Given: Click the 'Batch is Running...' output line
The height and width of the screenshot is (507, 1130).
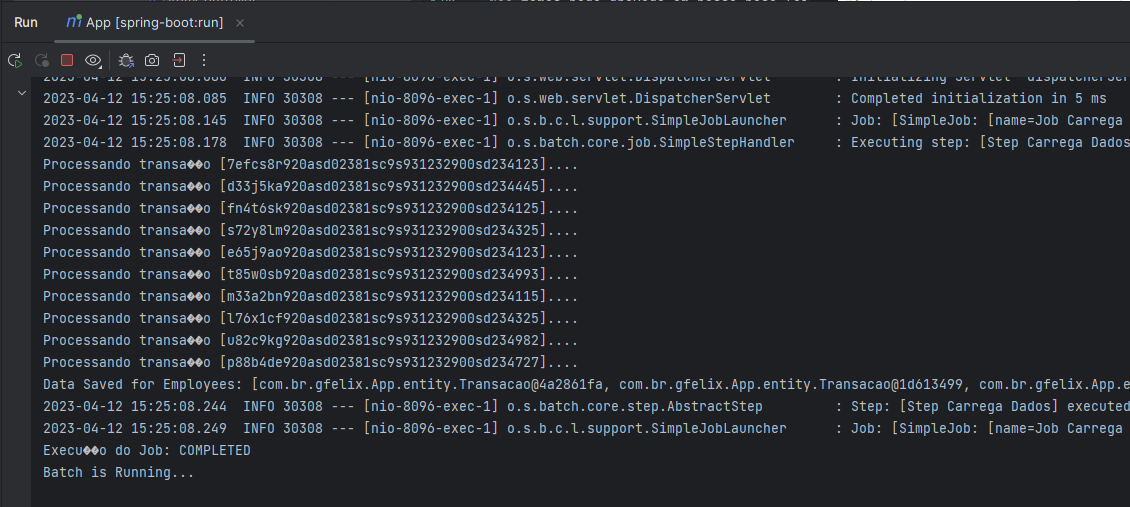Looking at the screenshot, I should coord(118,472).
